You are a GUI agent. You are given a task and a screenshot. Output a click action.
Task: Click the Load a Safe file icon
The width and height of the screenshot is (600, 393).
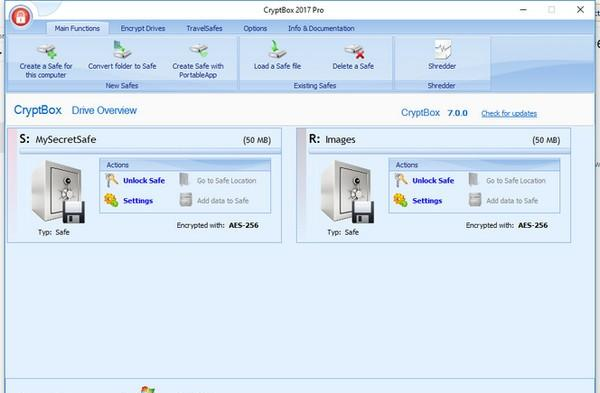coord(277,49)
